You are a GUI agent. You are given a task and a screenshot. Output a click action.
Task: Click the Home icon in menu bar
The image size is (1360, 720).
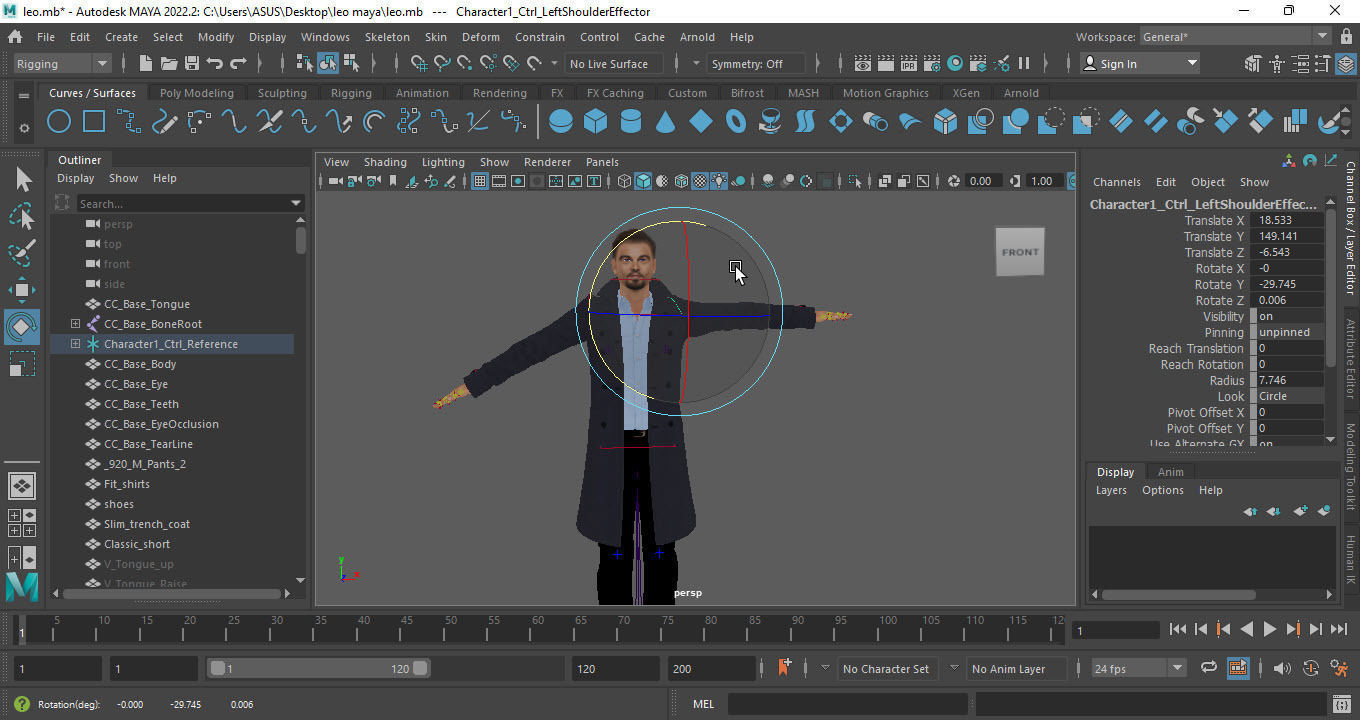[x=15, y=37]
